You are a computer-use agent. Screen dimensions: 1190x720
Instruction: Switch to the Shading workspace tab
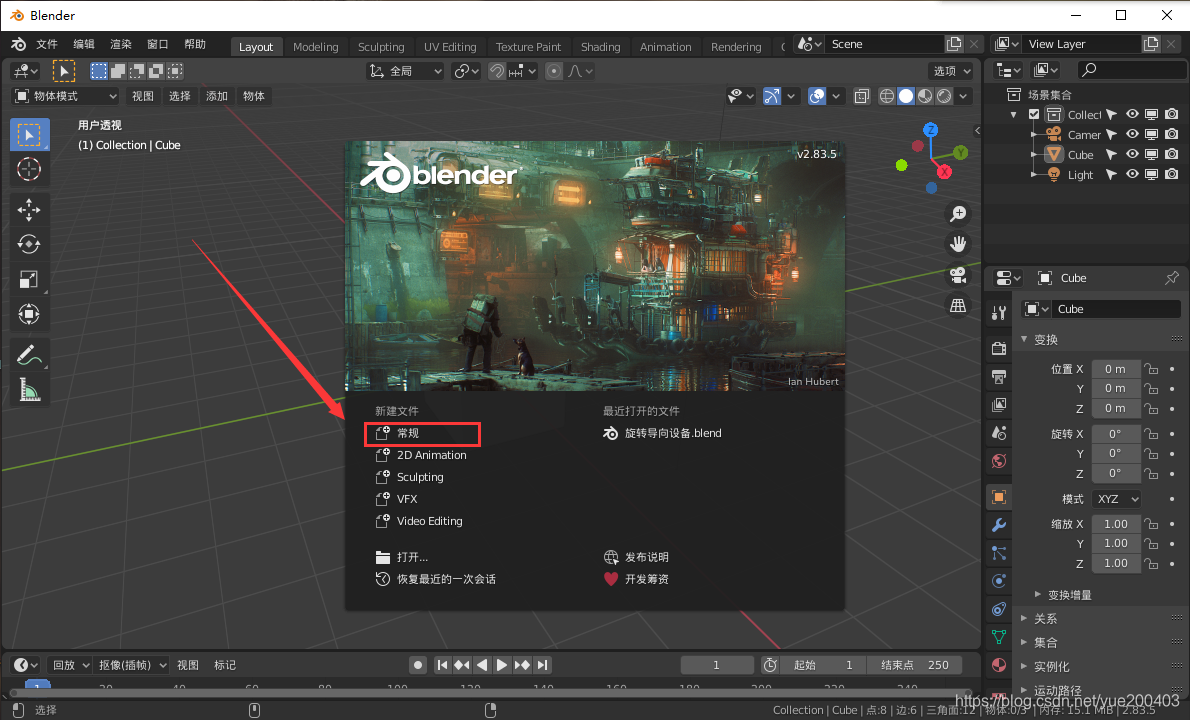tap(600, 47)
